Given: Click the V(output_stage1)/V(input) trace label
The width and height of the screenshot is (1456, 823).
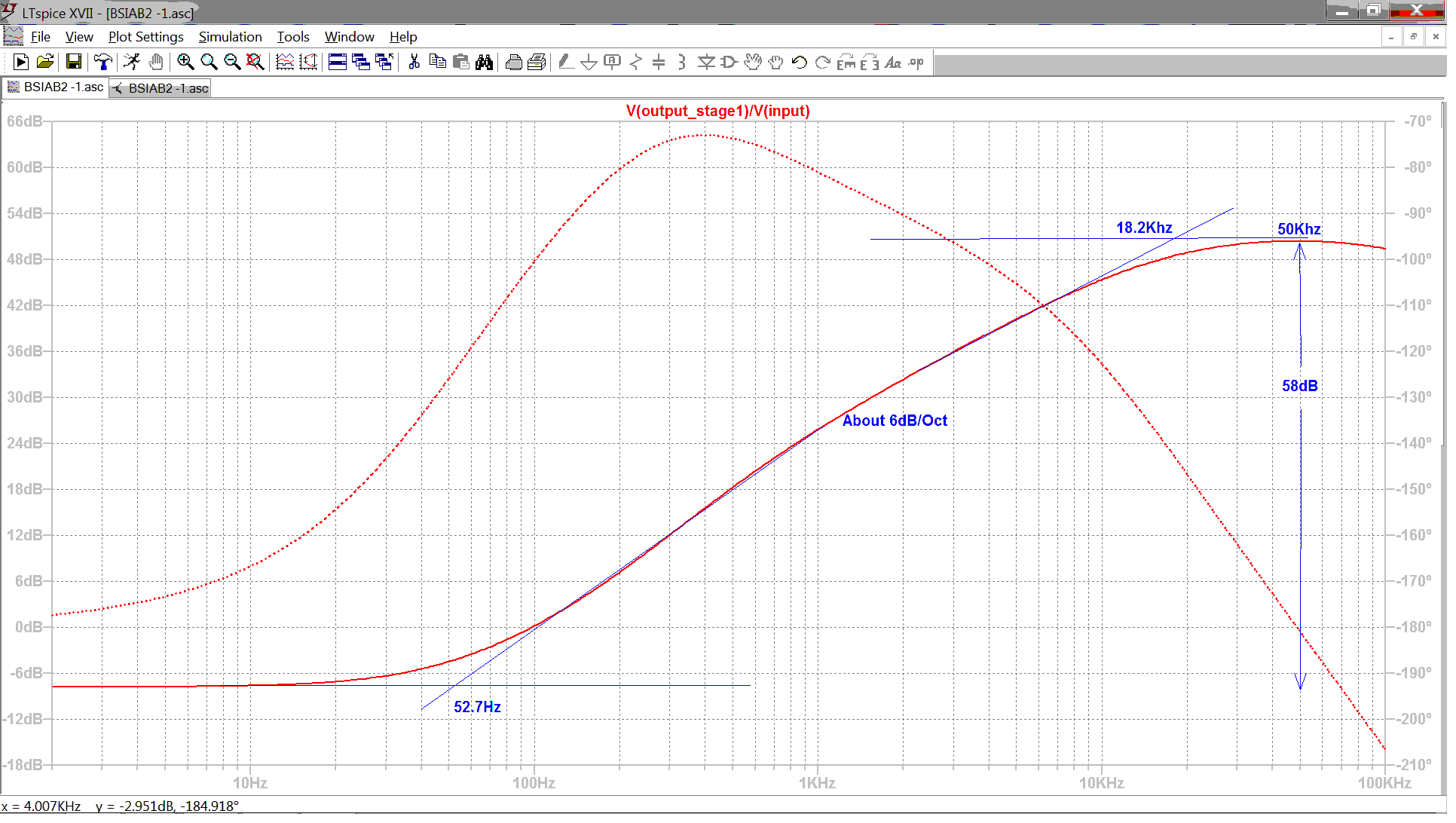Looking at the screenshot, I should click(717, 111).
